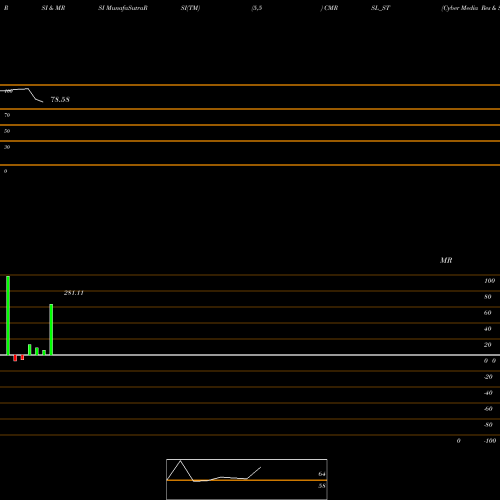Click the 'SI_ST' header label
Screen dimensions: 500x500
coord(380,8)
